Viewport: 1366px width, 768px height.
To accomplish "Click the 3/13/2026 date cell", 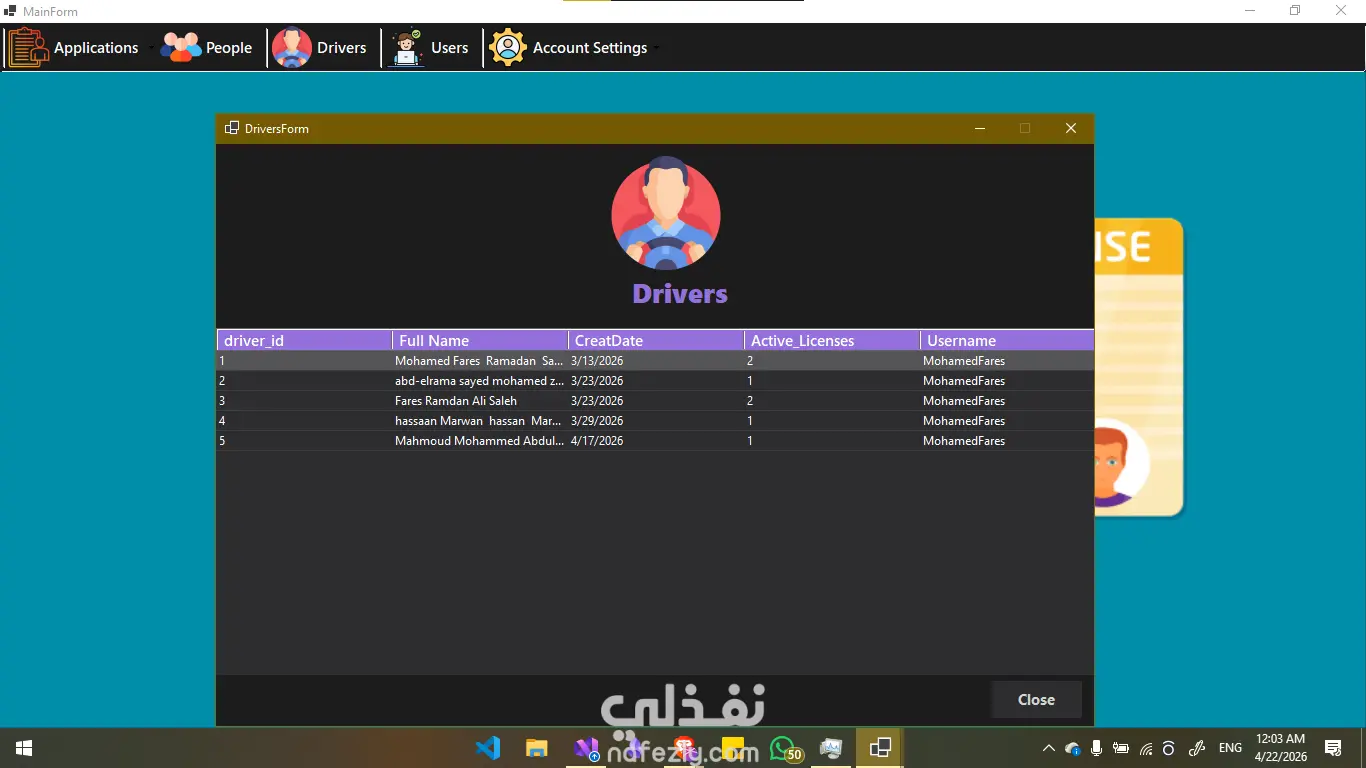I will coord(656,361).
